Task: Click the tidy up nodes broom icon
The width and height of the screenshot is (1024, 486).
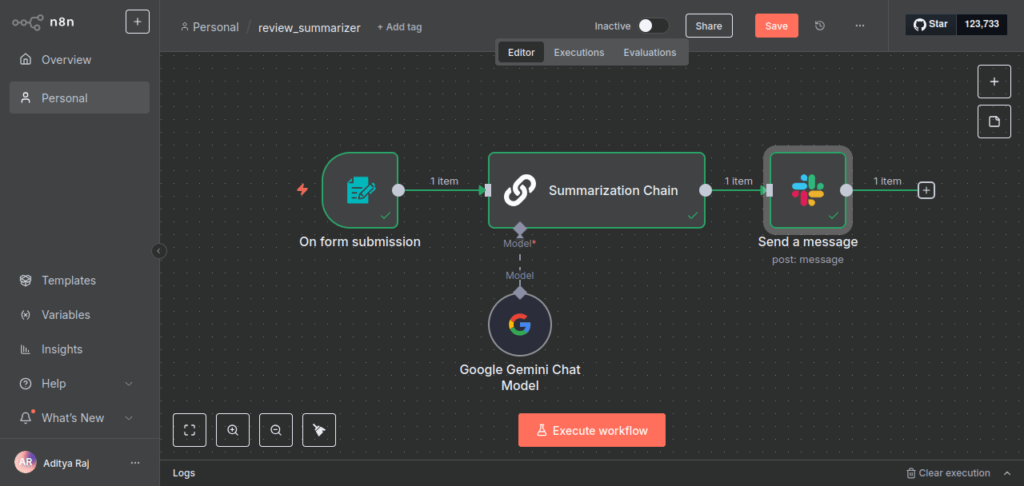Action: pyautogui.click(x=319, y=430)
